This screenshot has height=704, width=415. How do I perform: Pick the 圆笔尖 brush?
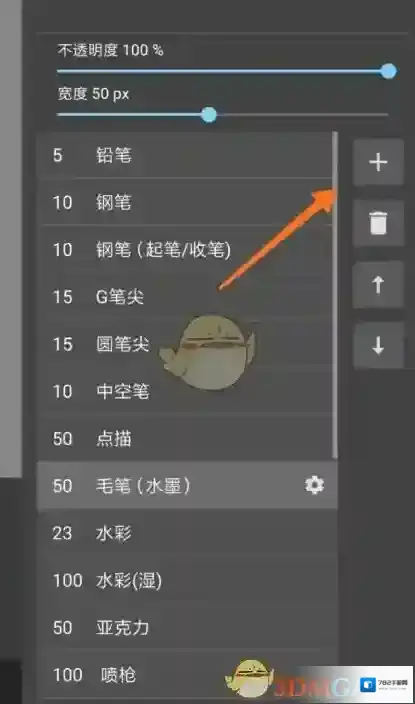tap(186, 344)
